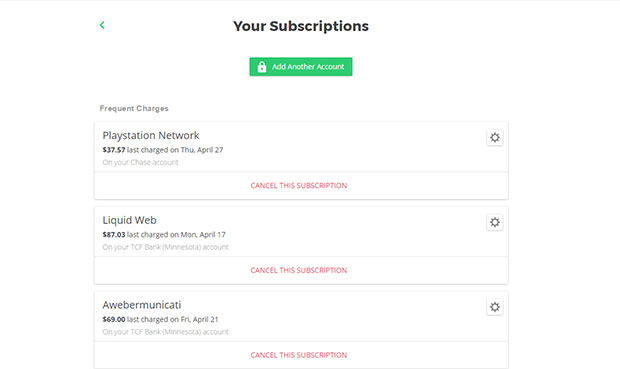The height and width of the screenshot is (369, 620).
Task: Cancel the Liquid Web subscription
Action: [299, 270]
